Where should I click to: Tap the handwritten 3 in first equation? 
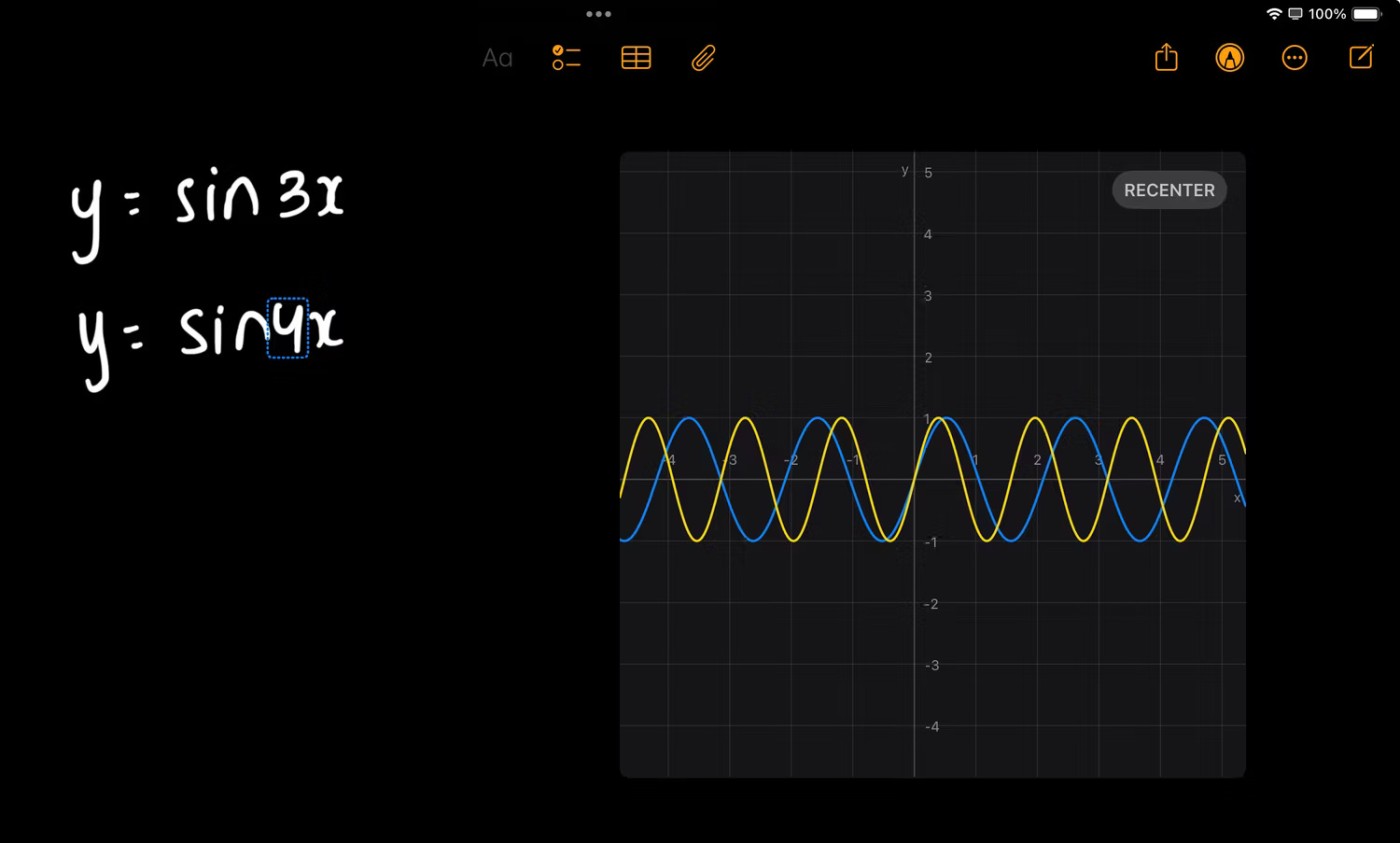tap(294, 198)
